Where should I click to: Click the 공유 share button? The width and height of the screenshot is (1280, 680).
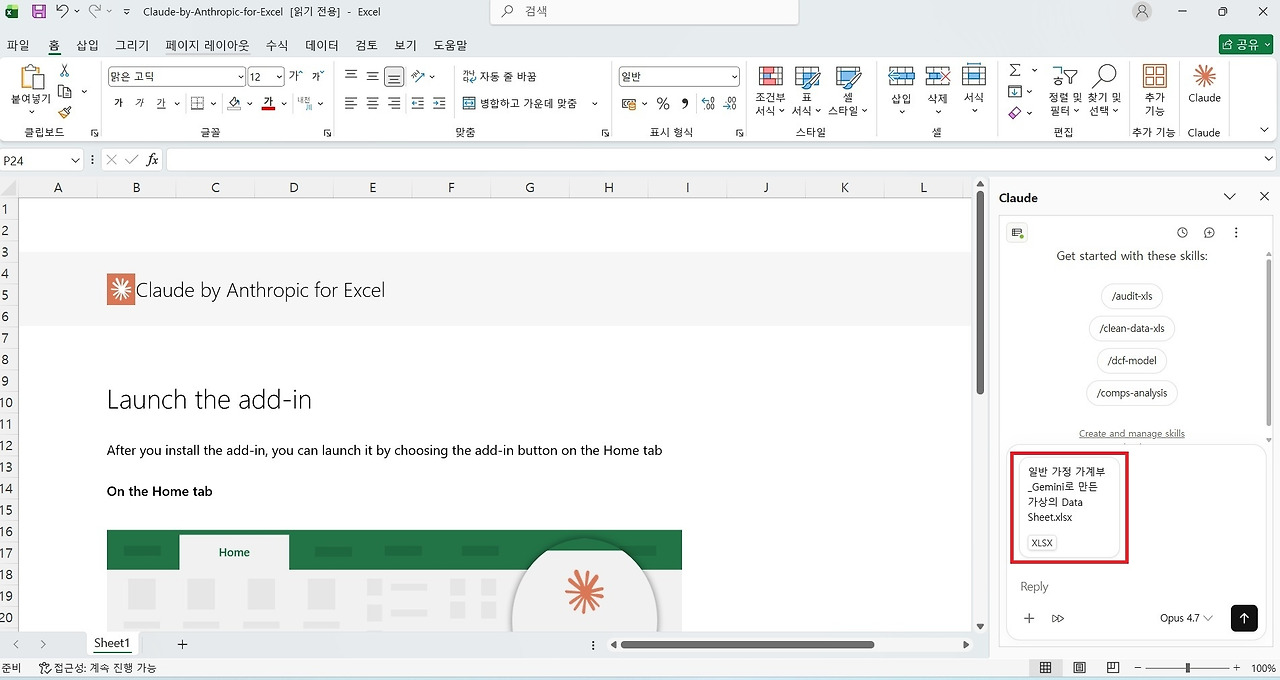(1245, 45)
